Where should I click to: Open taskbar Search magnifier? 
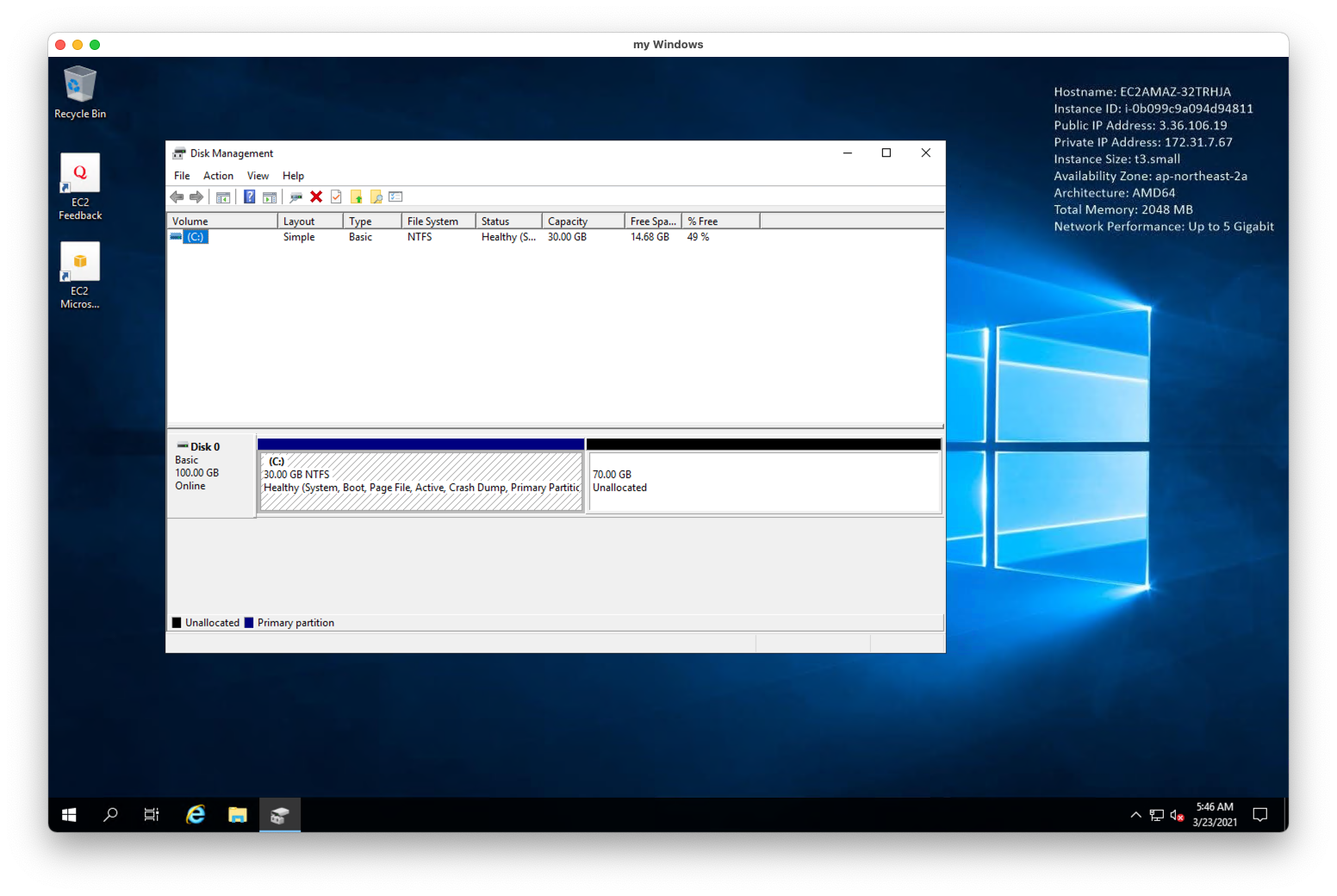110,815
